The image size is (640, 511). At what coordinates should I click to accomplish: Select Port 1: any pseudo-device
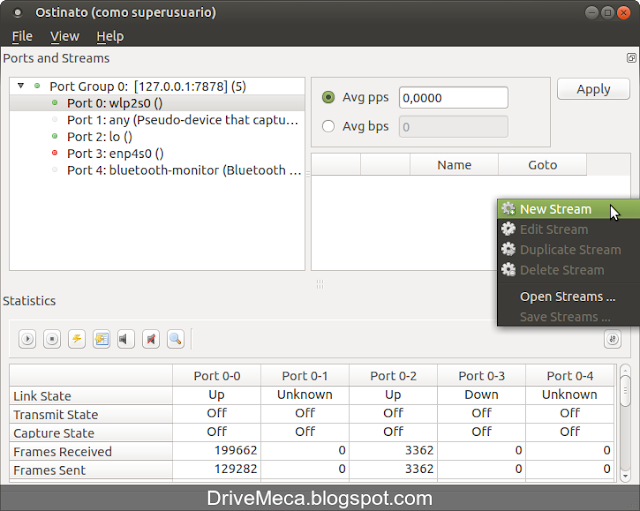click(157, 120)
